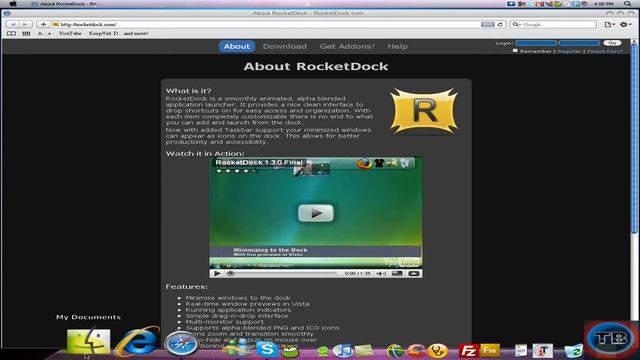Open the Help tab
The width and height of the screenshot is (640, 360).
point(398,47)
